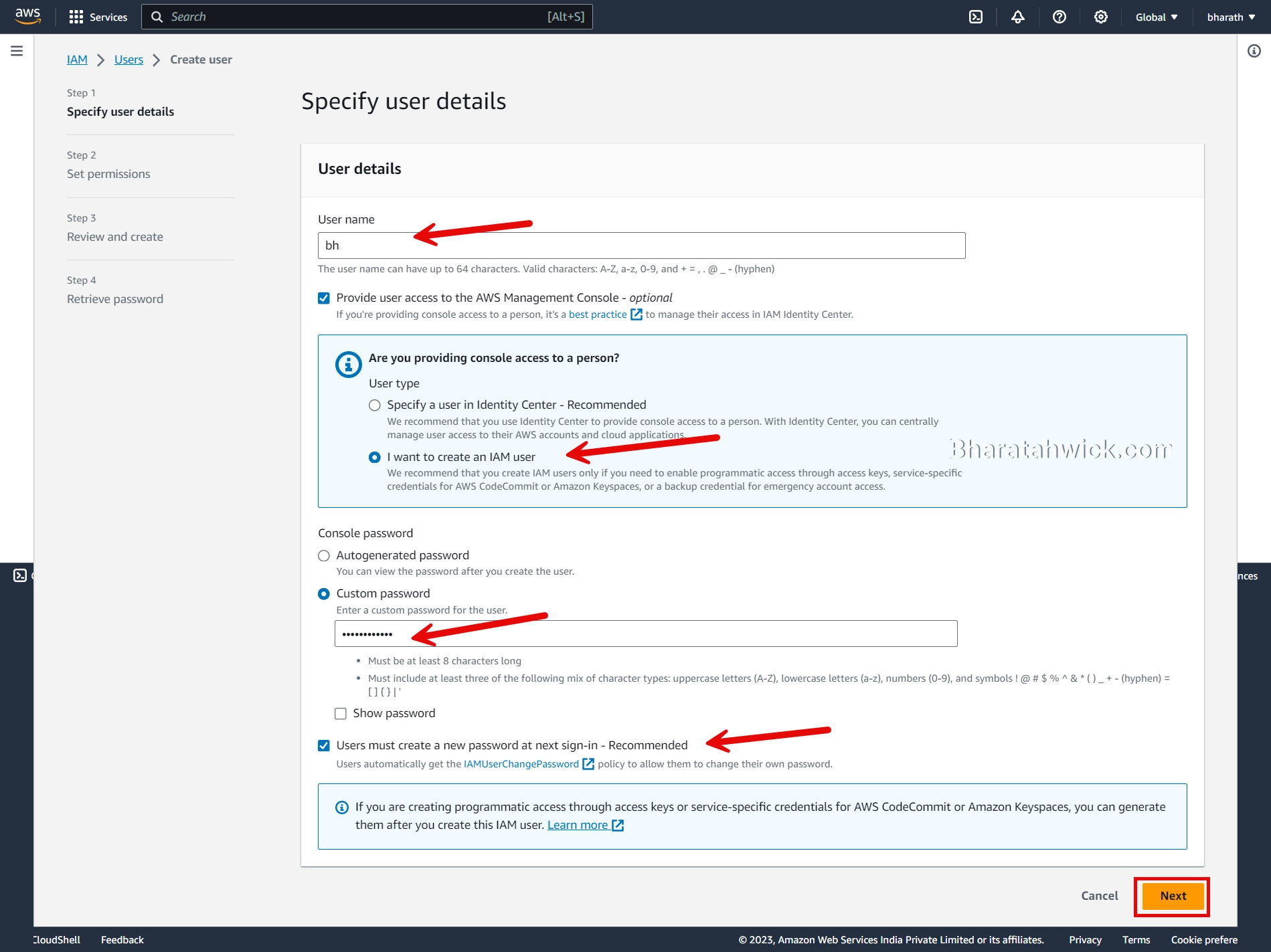The image size is (1271, 952).
Task: Open the info panel icon at right
Action: coord(1254,51)
